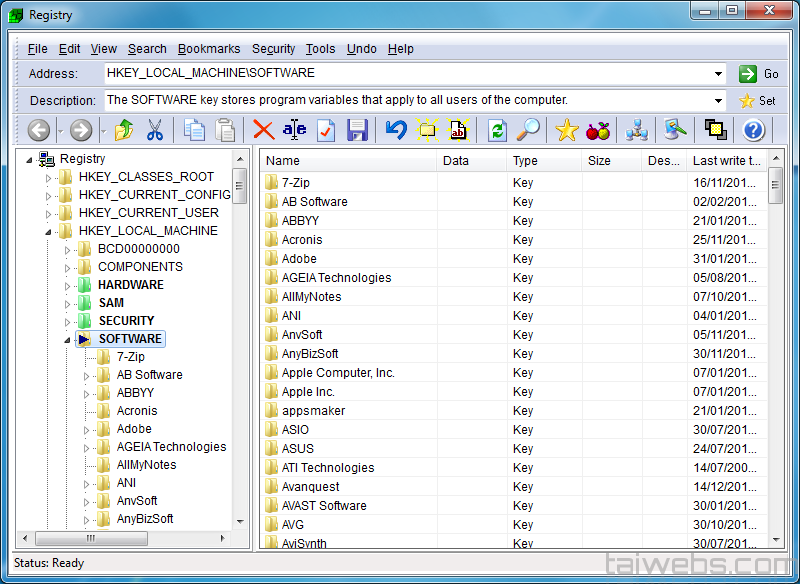Click the blue Undo arrow icon

(x=397, y=130)
